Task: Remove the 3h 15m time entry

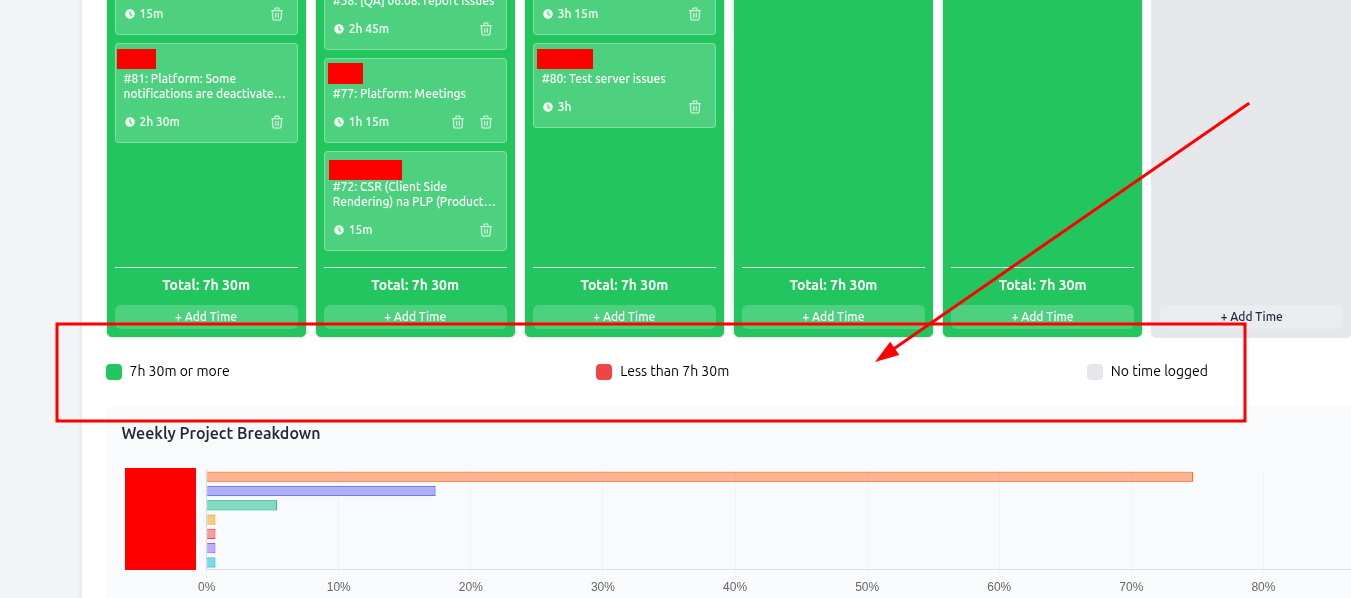Action: coord(695,14)
